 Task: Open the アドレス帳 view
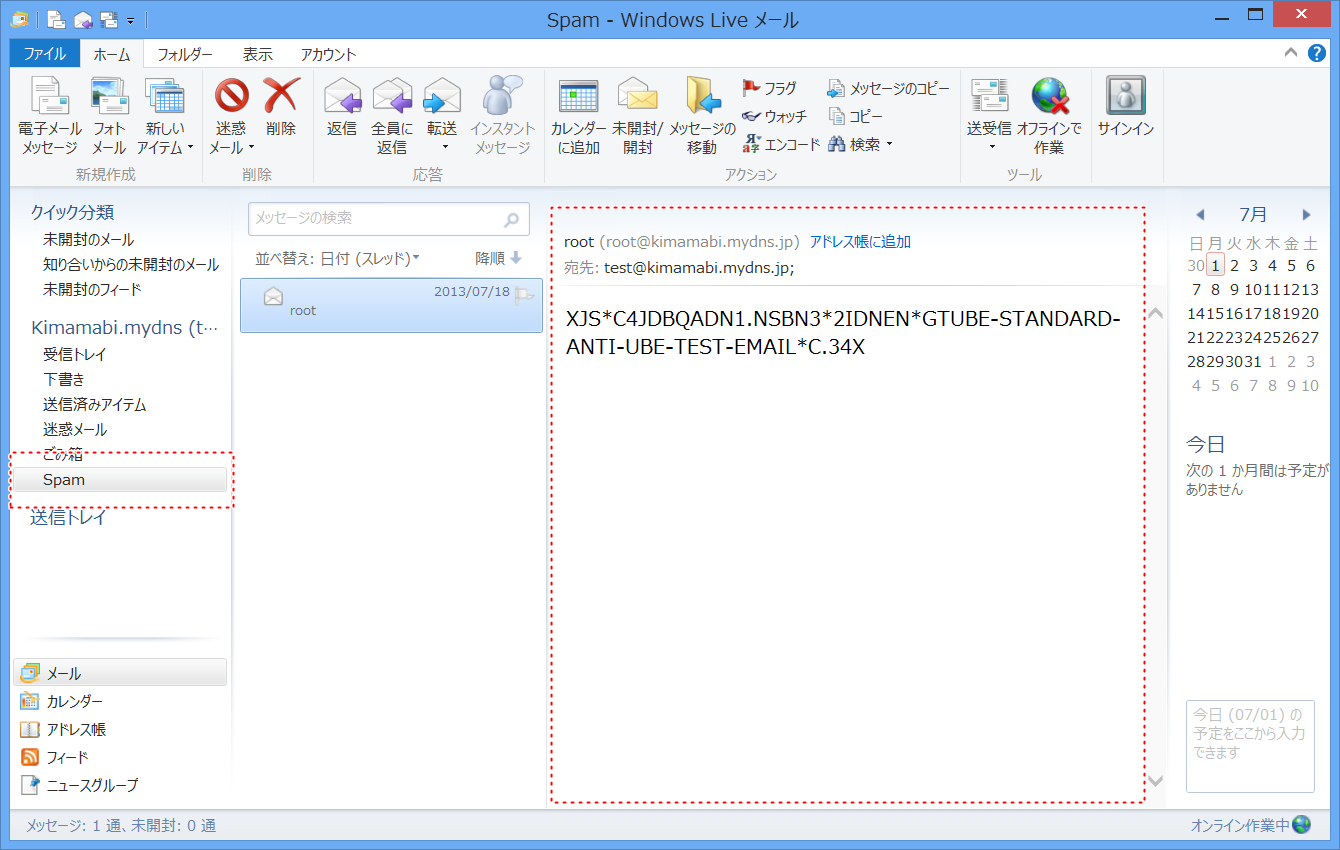coord(63,730)
